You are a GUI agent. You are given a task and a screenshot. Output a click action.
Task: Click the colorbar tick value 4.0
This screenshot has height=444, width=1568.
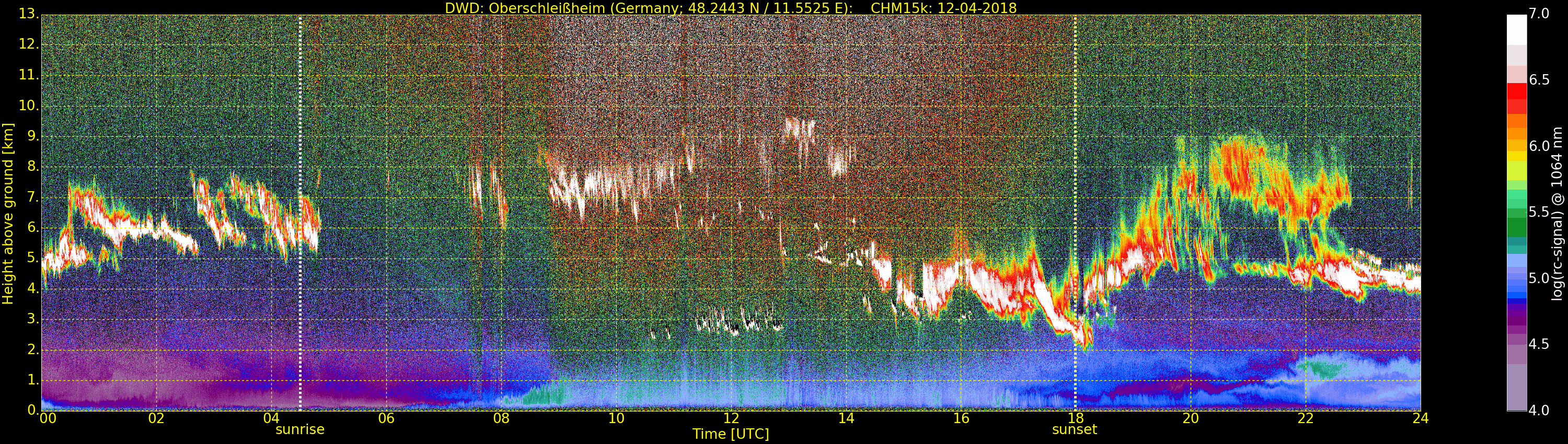click(1539, 411)
